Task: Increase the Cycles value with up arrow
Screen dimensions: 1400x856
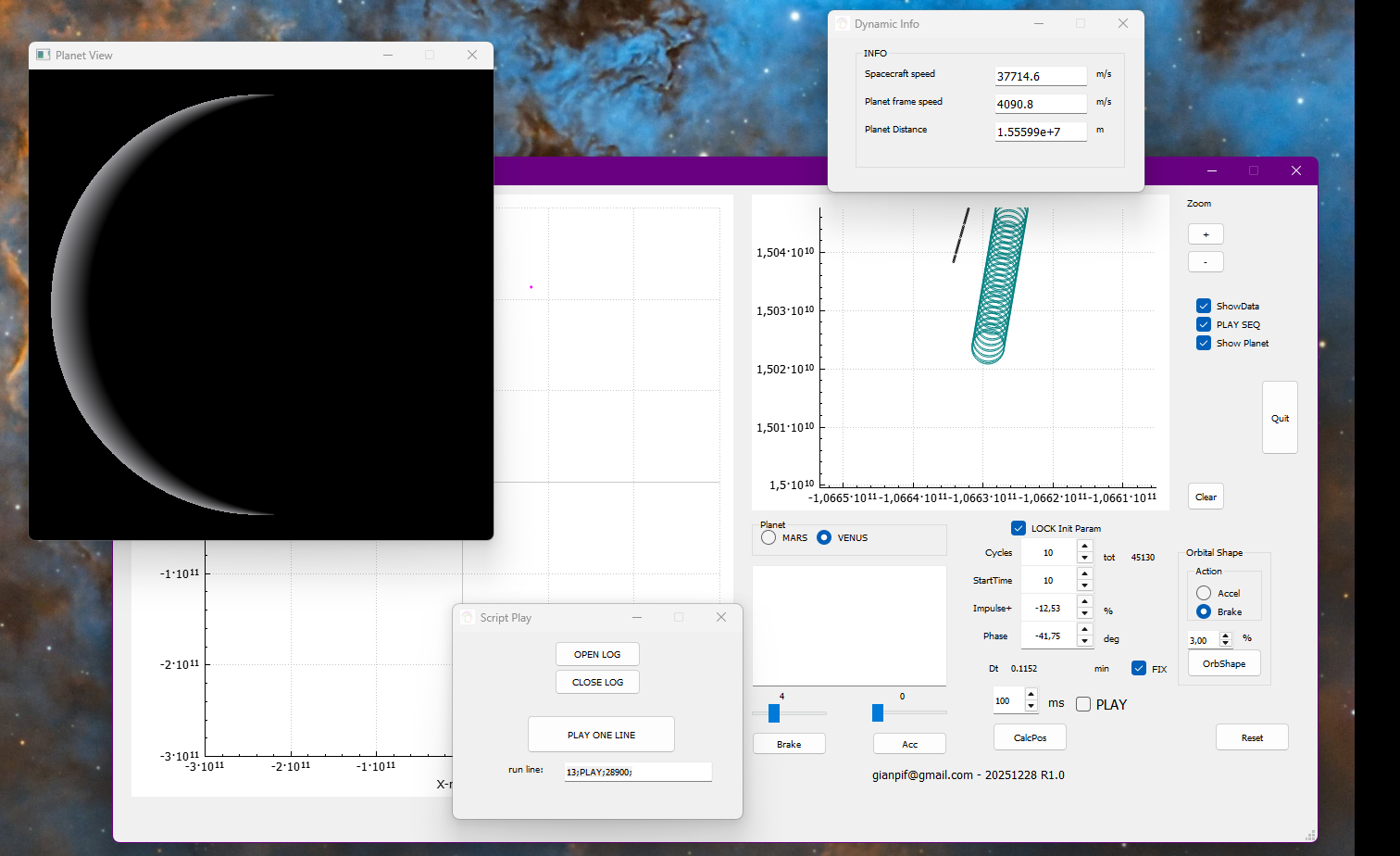Action: click(x=1084, y=547)
